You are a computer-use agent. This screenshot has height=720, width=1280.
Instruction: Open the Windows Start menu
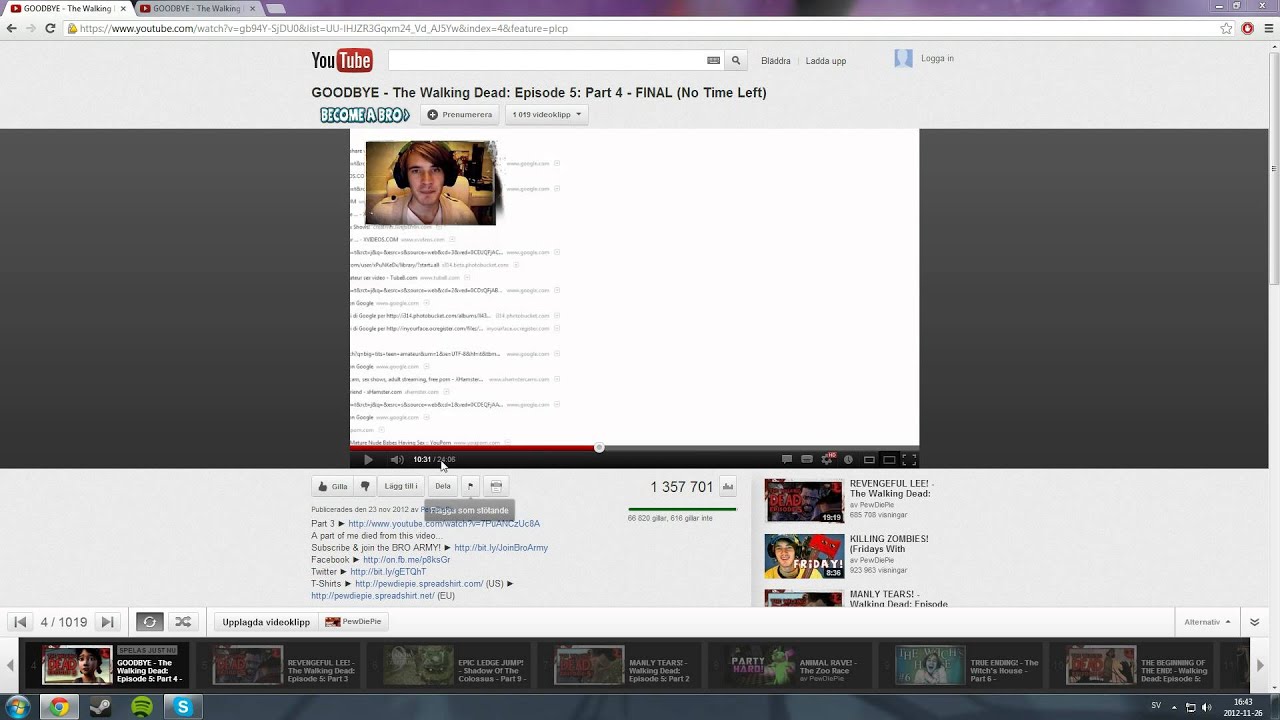point(17,707)
